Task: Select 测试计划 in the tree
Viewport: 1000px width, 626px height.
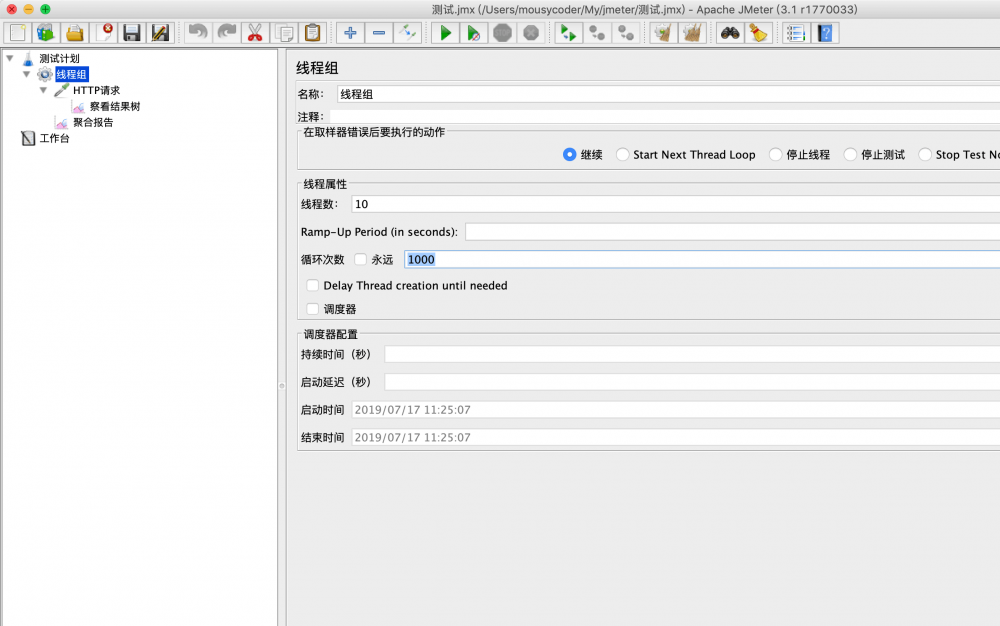Action: pyautogui.click(x=59, y=59)
